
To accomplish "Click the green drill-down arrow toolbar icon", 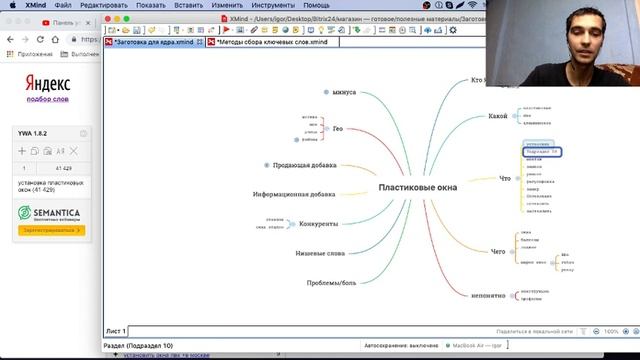I will coord(357,30).
